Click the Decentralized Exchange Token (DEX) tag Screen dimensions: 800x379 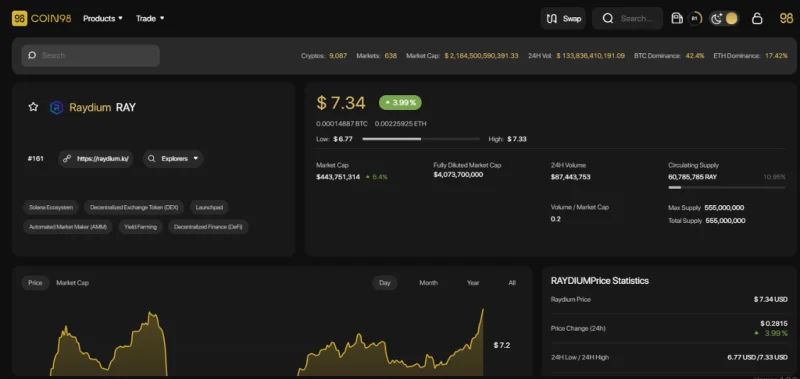coord(134,207)
